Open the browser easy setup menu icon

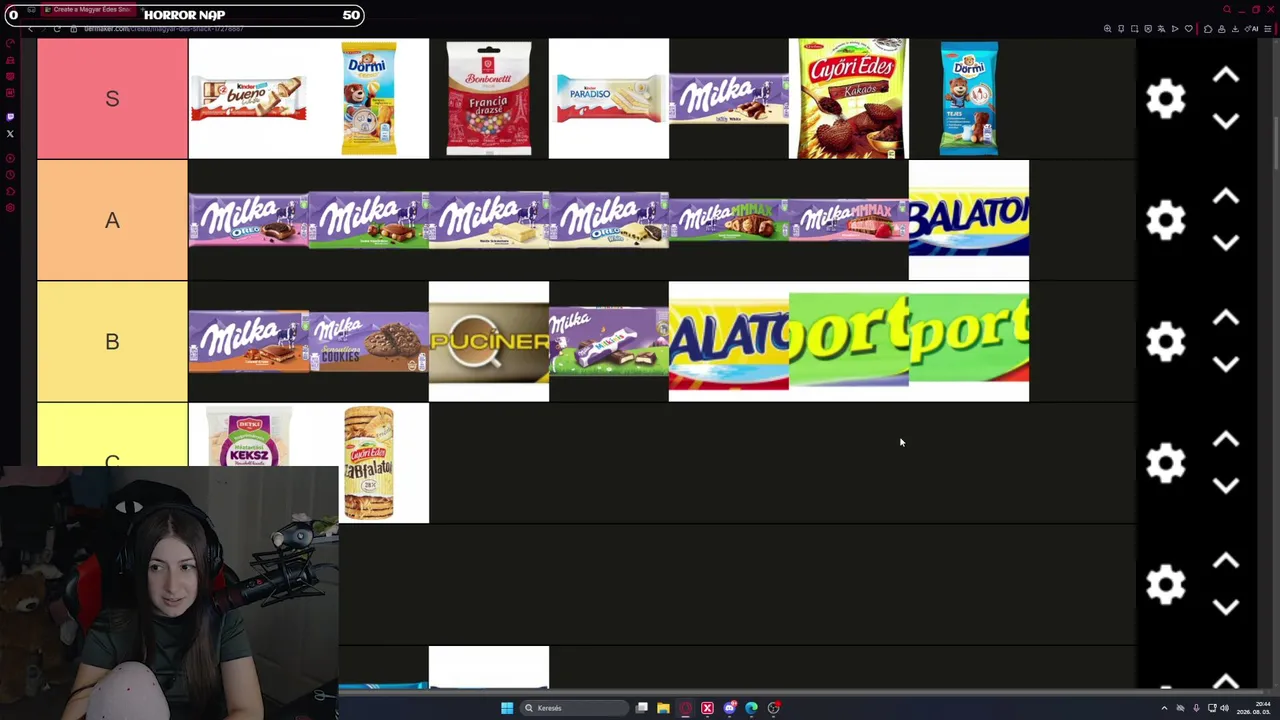[1268, 29]
